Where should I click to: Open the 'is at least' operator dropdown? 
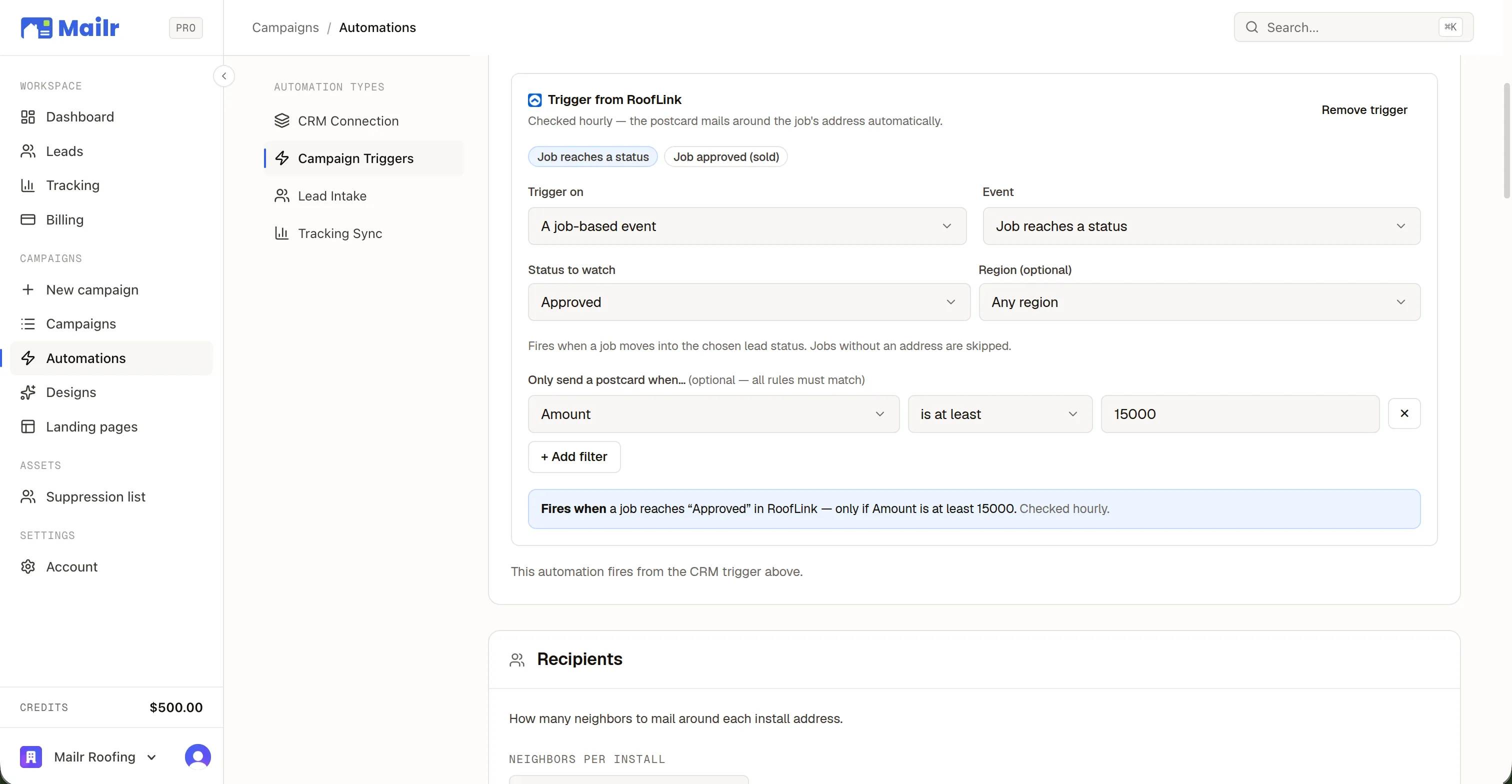1000,414
